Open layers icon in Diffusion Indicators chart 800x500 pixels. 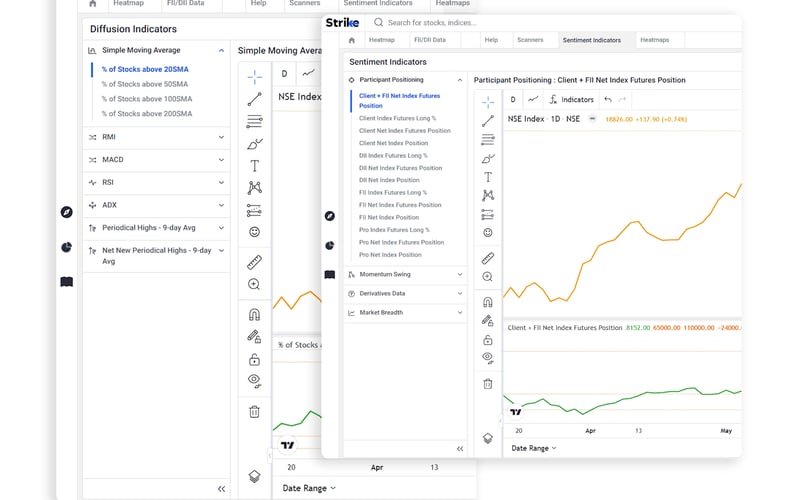pyautogui.click(x=255, y=476)
